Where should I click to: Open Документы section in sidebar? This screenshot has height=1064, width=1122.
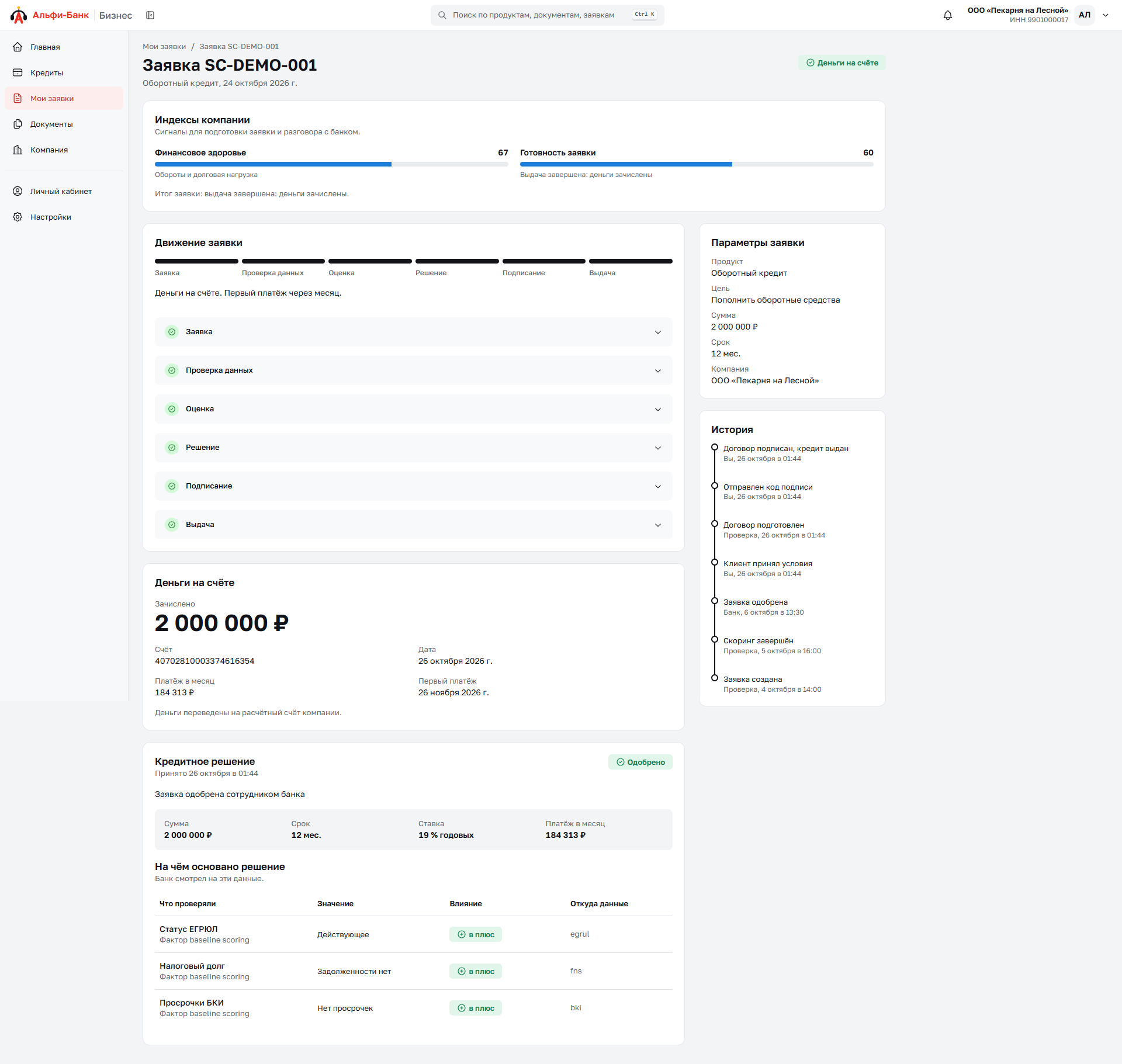[x=64, y=124]
